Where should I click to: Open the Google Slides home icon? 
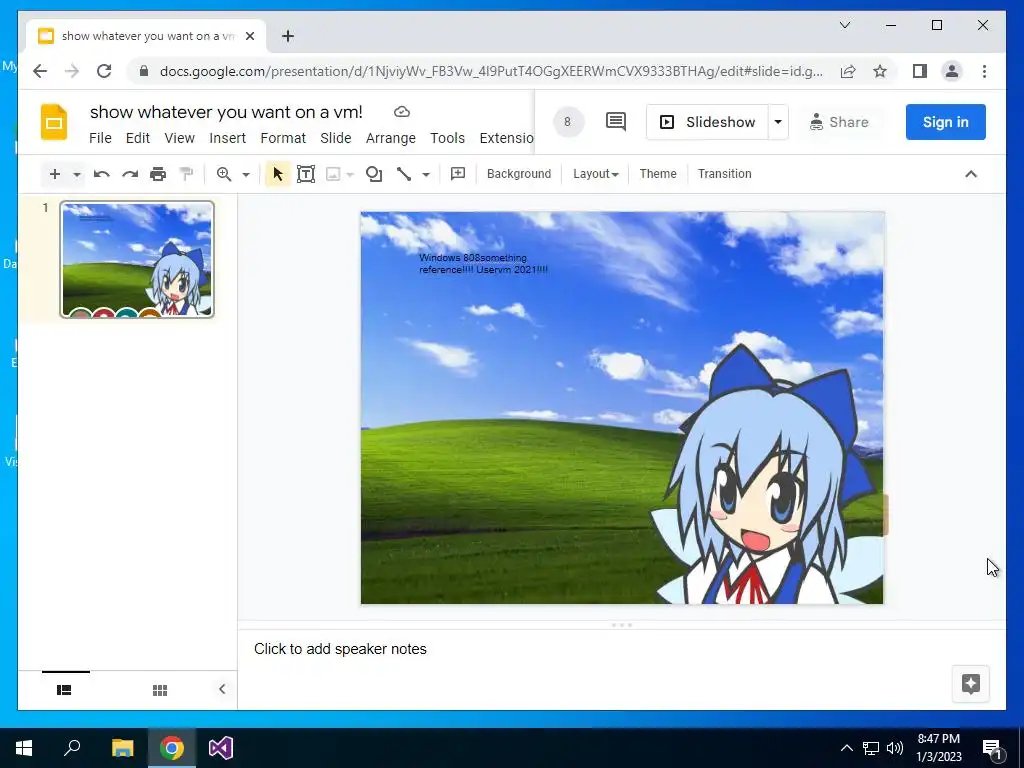[x=54, y=122]
